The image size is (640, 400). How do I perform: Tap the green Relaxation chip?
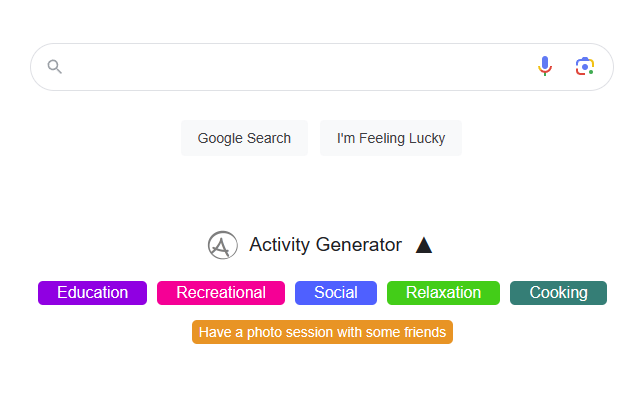tap(443, 293)
